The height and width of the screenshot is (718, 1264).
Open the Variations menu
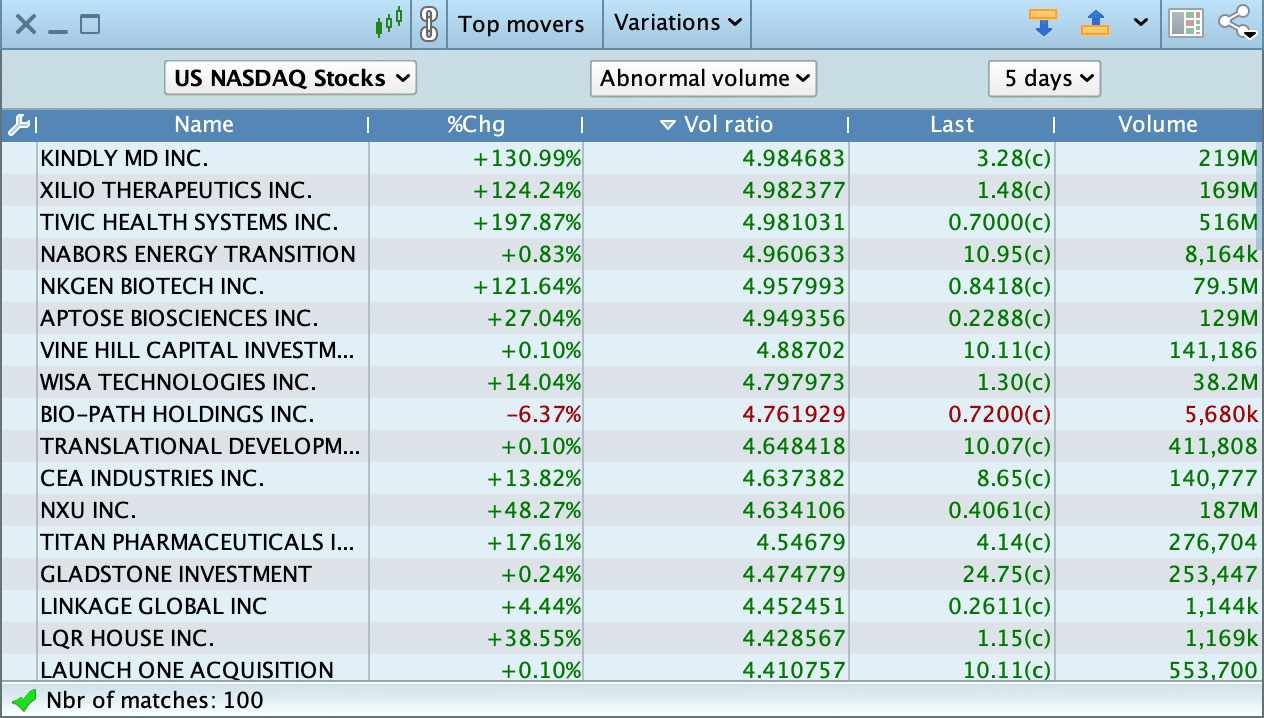pyautogui.click(x=676, y=23)
